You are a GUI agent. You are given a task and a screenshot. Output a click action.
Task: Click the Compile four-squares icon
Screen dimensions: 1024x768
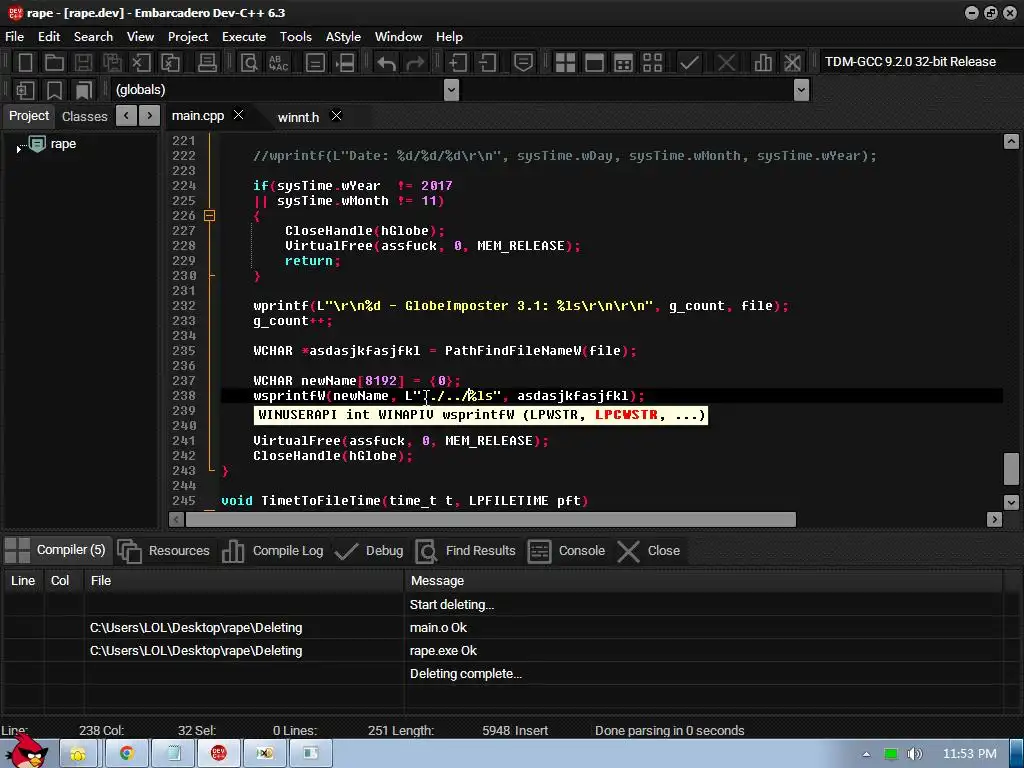click(x=565, y=63)
